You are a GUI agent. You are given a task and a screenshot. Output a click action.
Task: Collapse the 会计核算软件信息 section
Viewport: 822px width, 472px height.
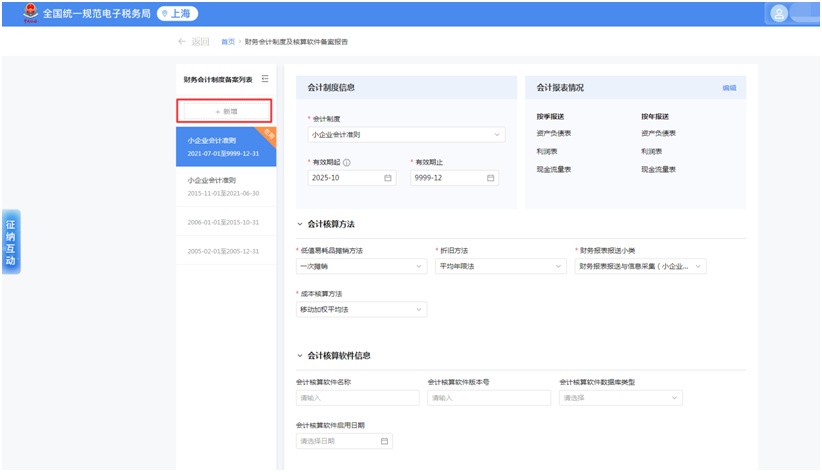pos(300,355)
